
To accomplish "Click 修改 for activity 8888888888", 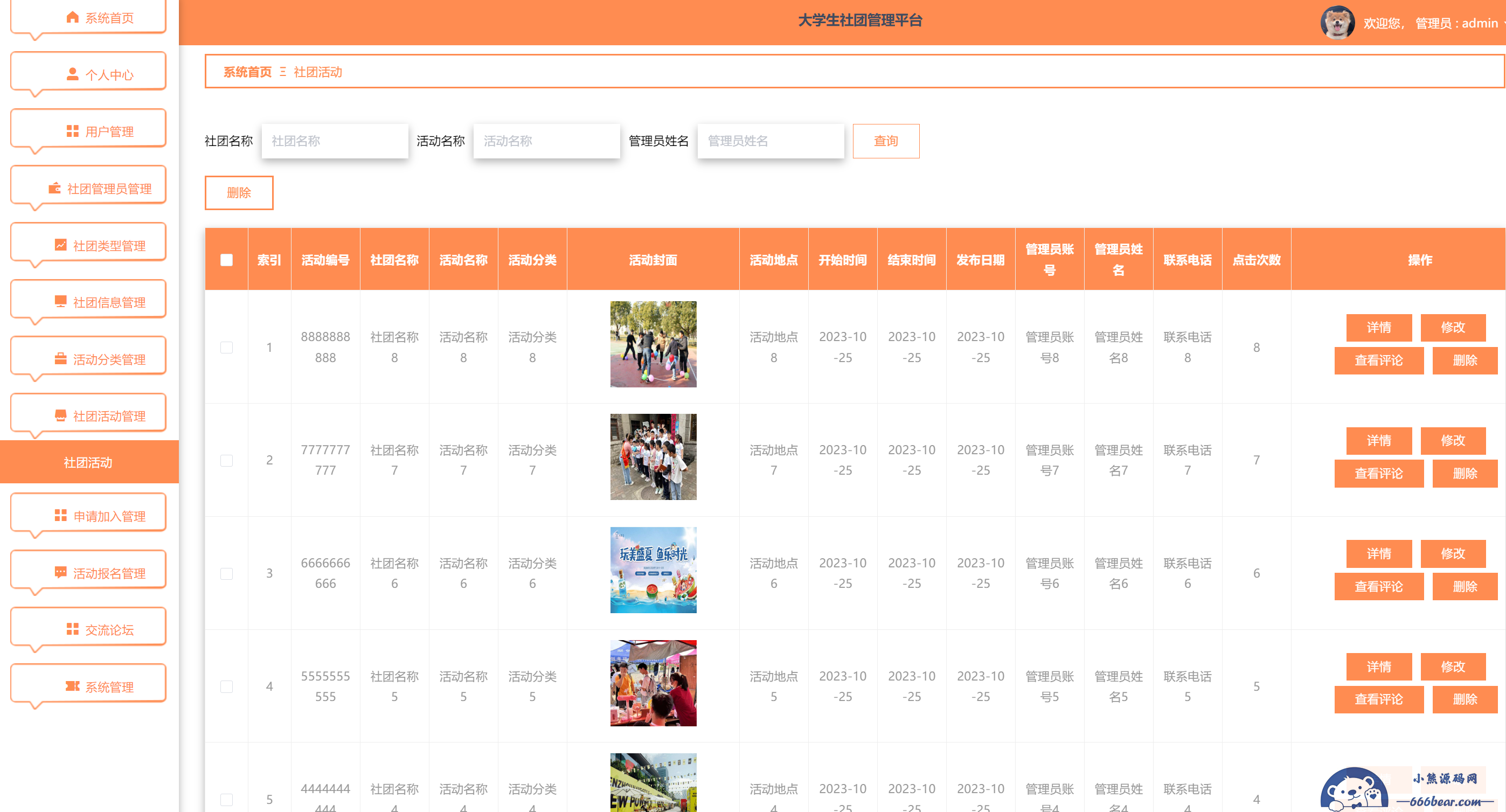I will click(1453, 328).
